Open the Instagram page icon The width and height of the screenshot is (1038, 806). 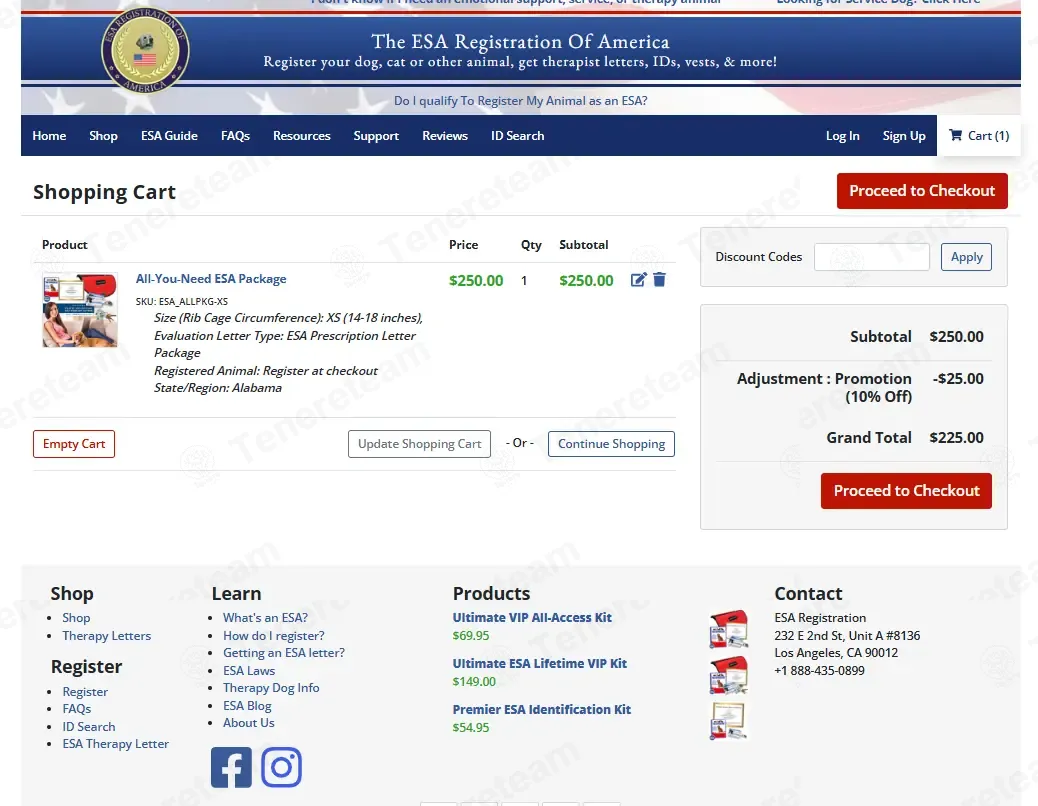[281, 768]
